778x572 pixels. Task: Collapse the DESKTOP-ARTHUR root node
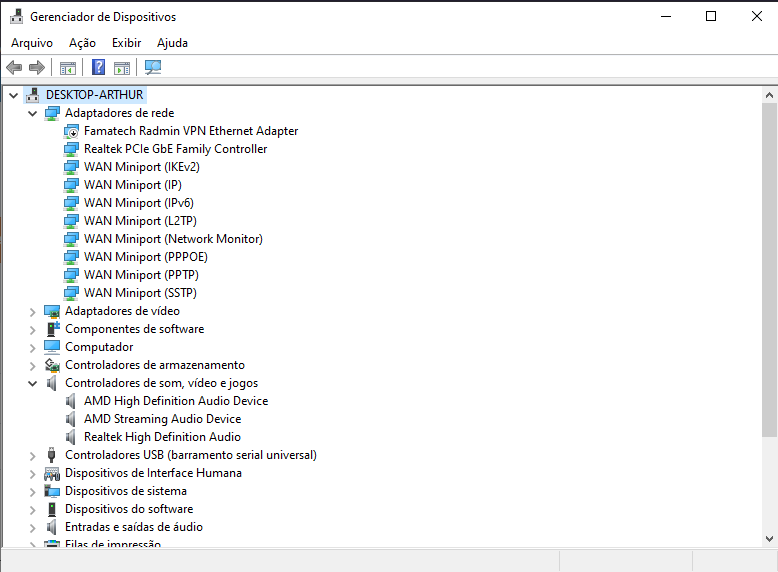point(14,95)
